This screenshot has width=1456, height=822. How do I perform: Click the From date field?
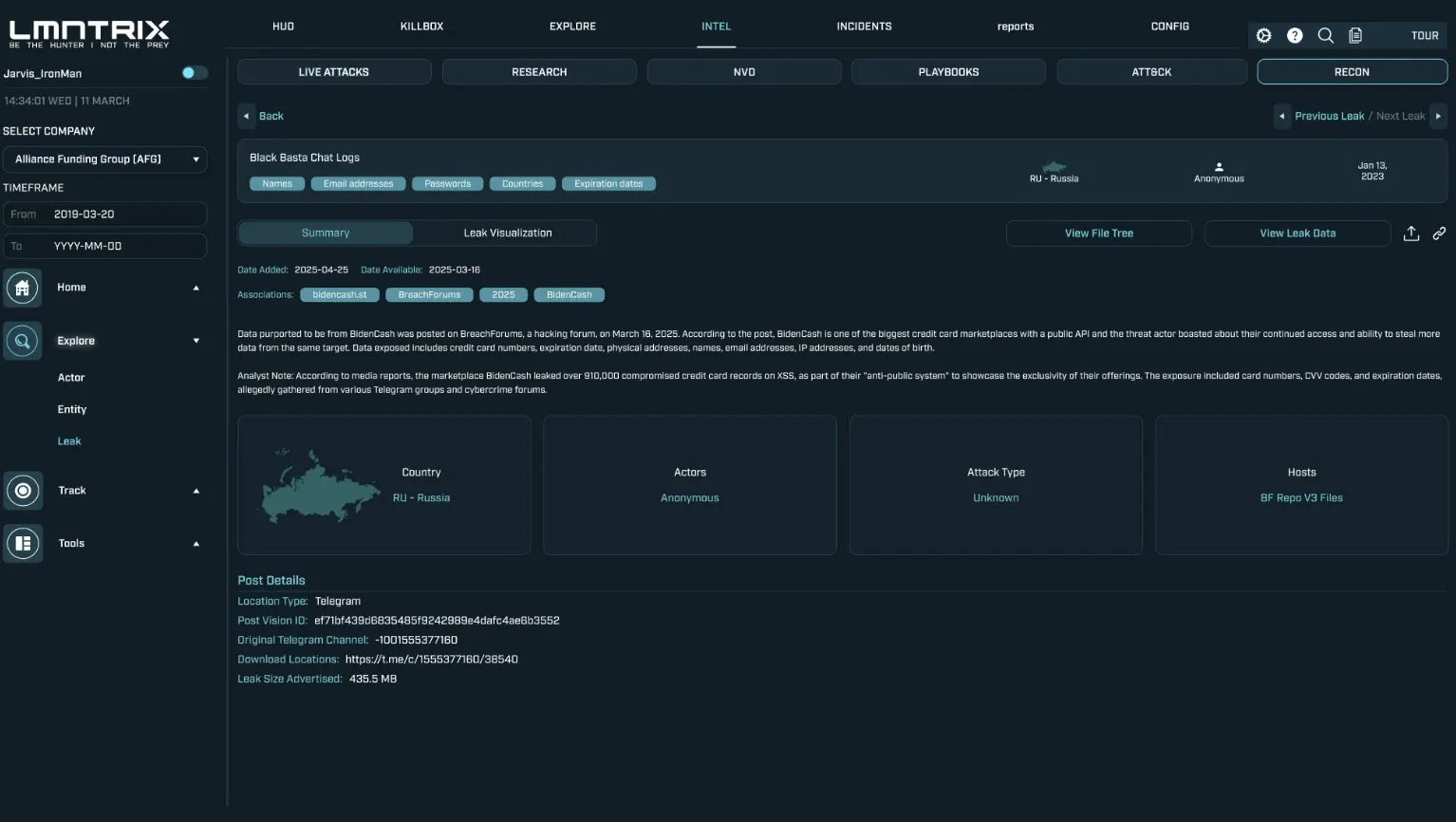105,215
